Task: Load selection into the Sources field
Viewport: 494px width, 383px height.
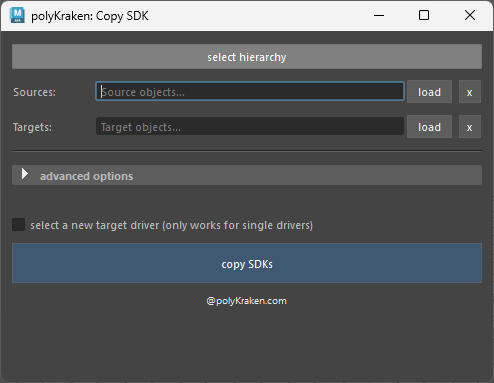Action: coord(429,92)
